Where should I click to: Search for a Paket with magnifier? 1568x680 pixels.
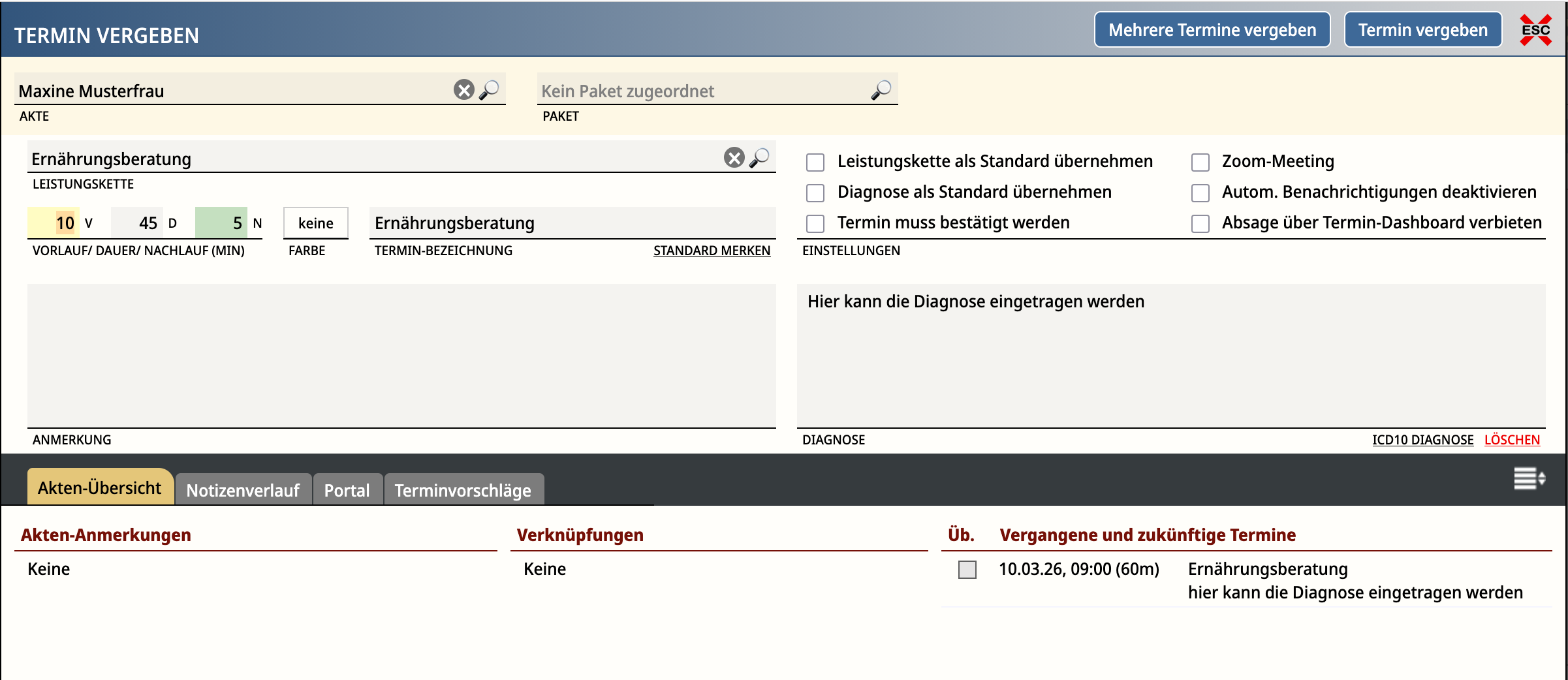click(881, 90)
